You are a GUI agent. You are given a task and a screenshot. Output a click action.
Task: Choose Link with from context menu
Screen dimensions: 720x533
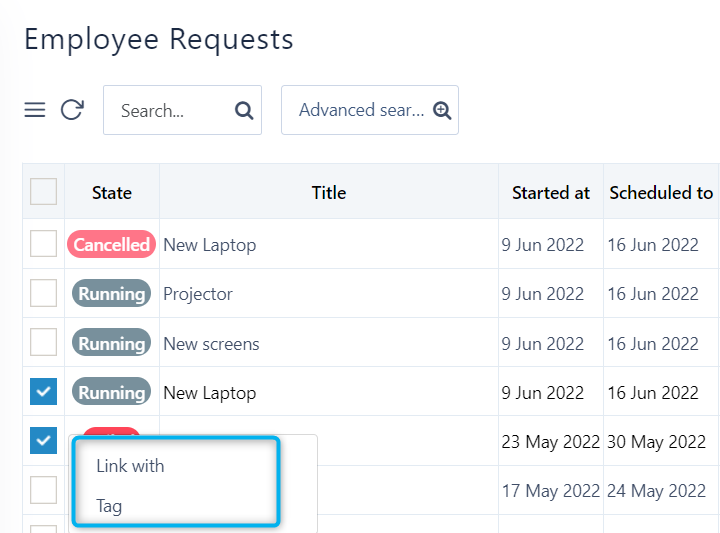coord(130,466)
